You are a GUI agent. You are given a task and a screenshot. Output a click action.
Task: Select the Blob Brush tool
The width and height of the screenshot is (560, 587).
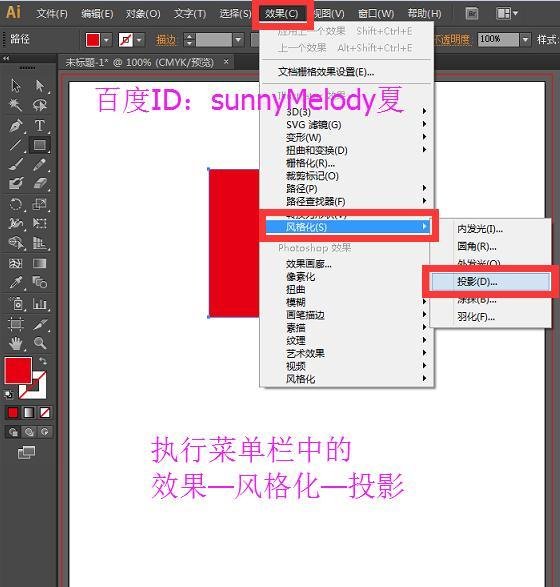(x=16, y=183)
